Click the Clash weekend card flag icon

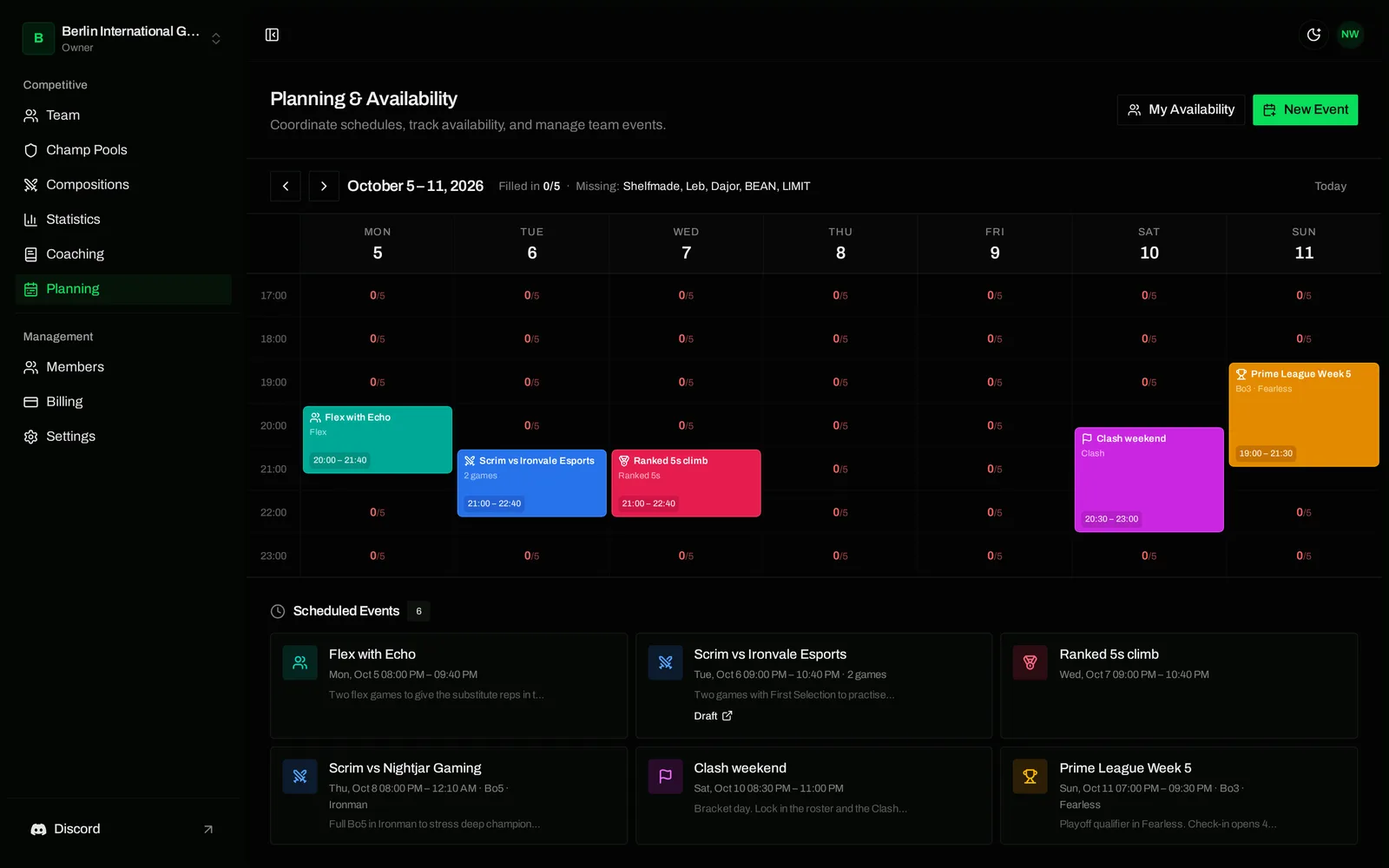click(x=666, y=777)
